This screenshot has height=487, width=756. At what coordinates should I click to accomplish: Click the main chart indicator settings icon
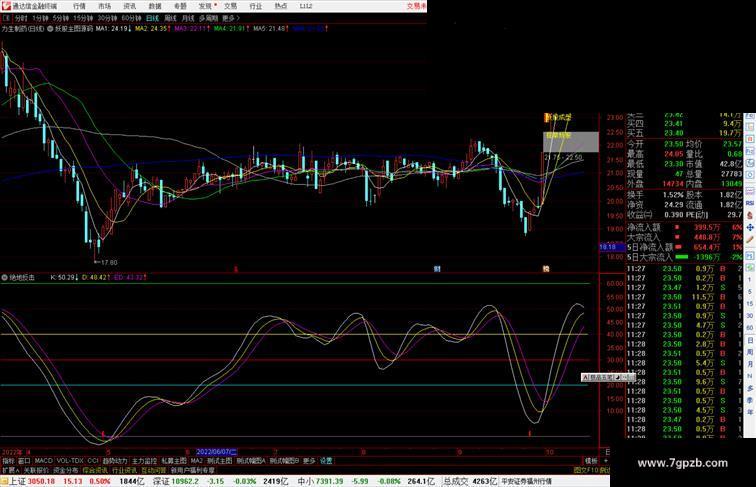pos(50,29)
